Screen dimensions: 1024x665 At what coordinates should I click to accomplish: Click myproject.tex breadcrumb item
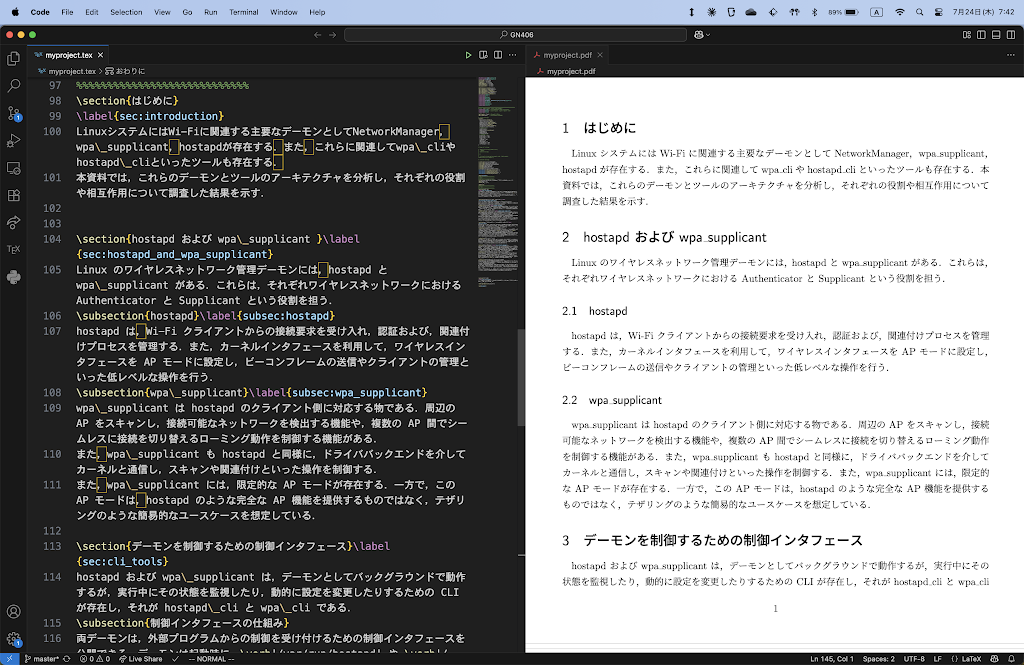point(67,71)
